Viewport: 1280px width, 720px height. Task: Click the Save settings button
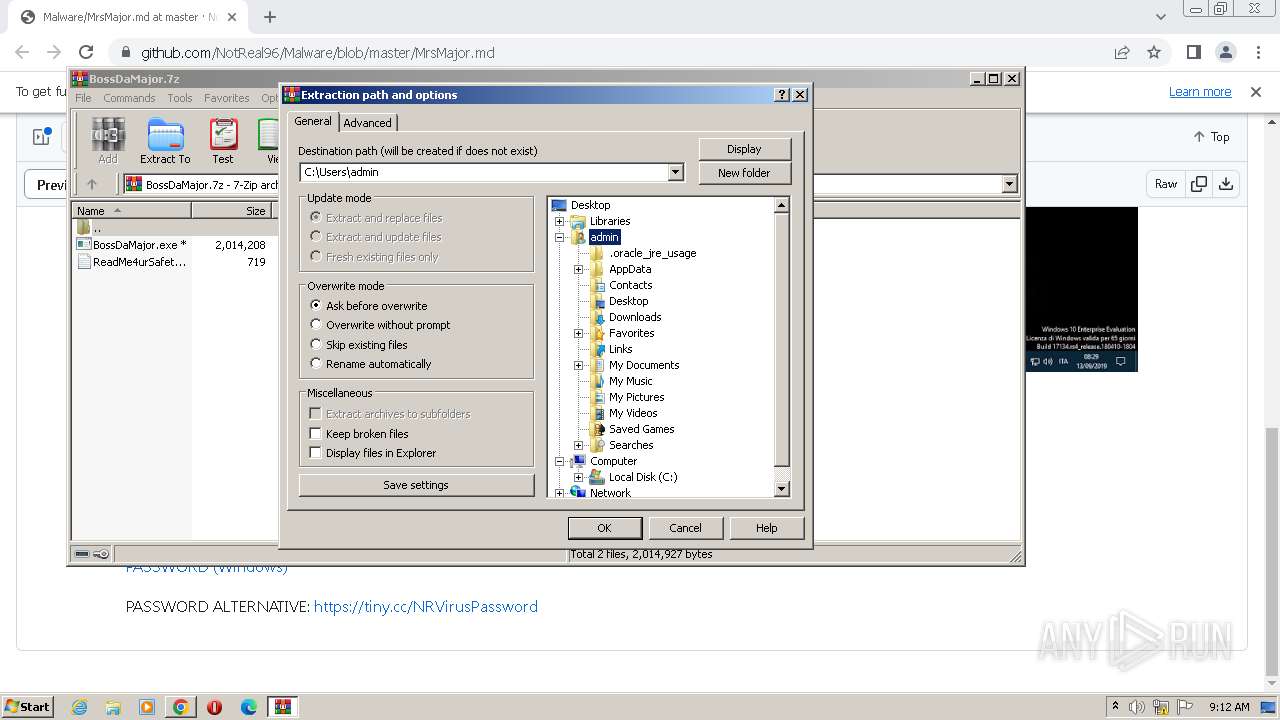tap(416, 485)
